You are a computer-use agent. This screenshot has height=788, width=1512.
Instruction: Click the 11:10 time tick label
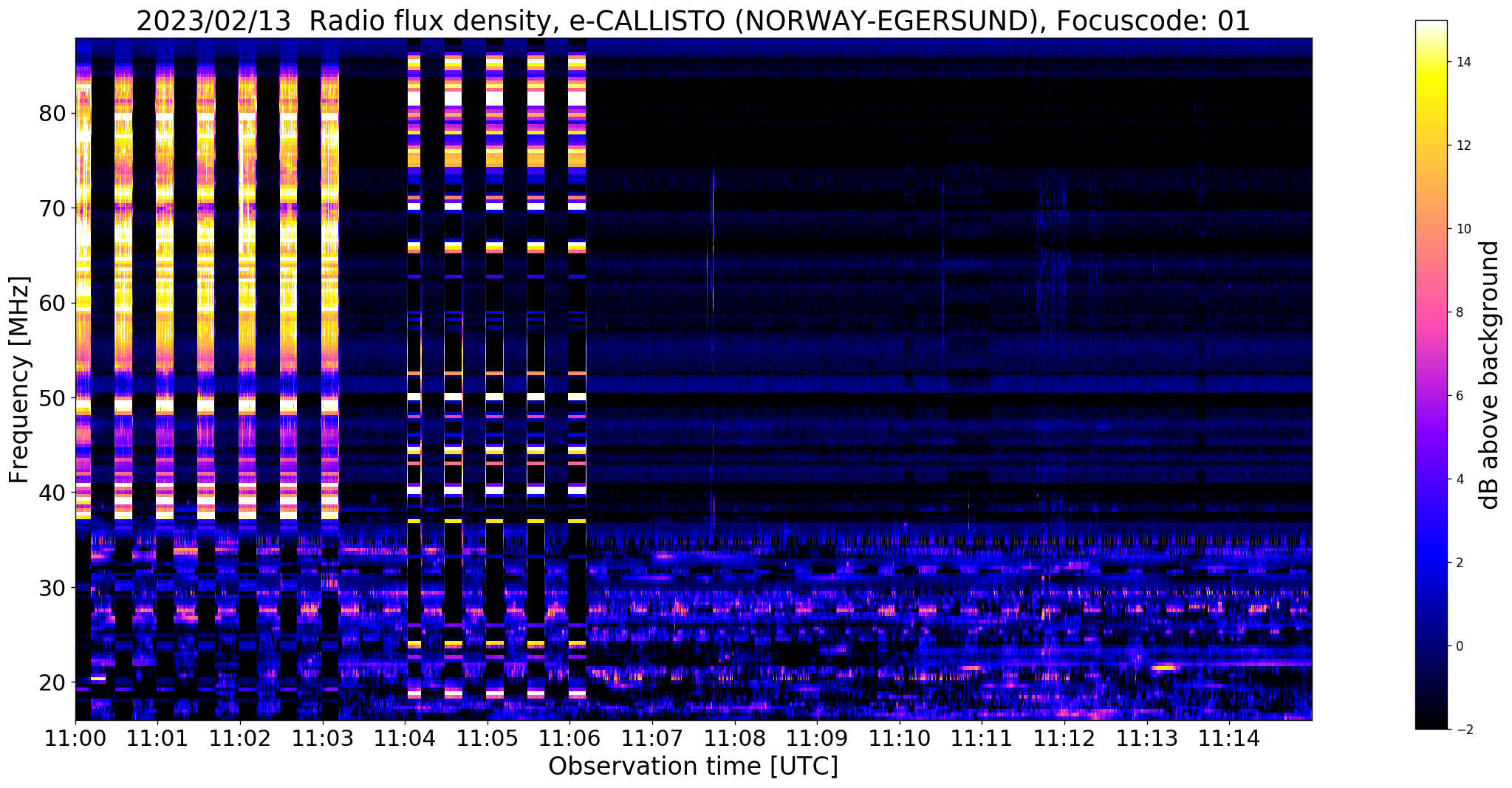coord(900,739)
